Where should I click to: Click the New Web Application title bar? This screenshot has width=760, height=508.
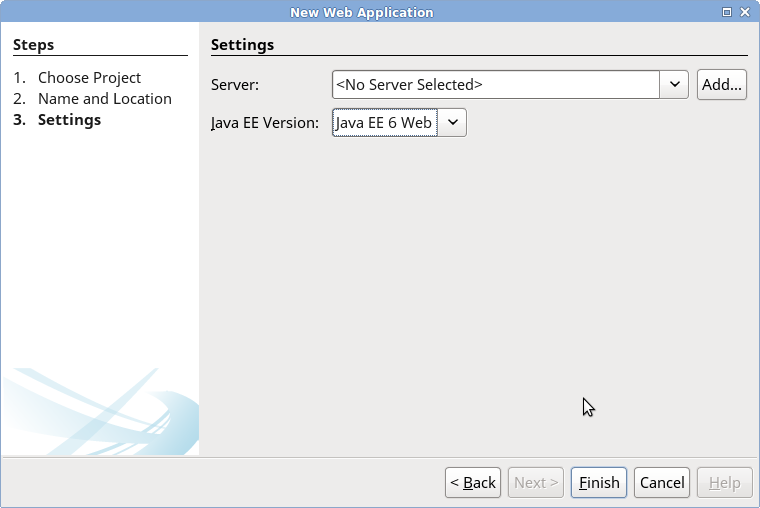pos(362,12)
